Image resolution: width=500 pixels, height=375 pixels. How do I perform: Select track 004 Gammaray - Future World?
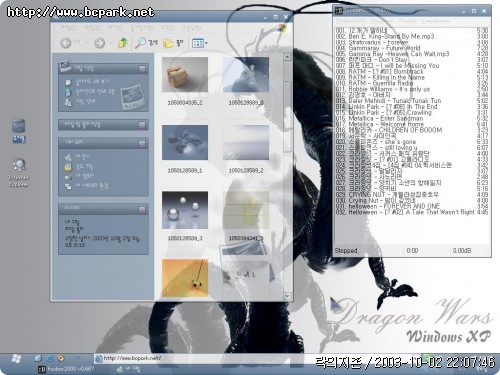click(412, 48)
